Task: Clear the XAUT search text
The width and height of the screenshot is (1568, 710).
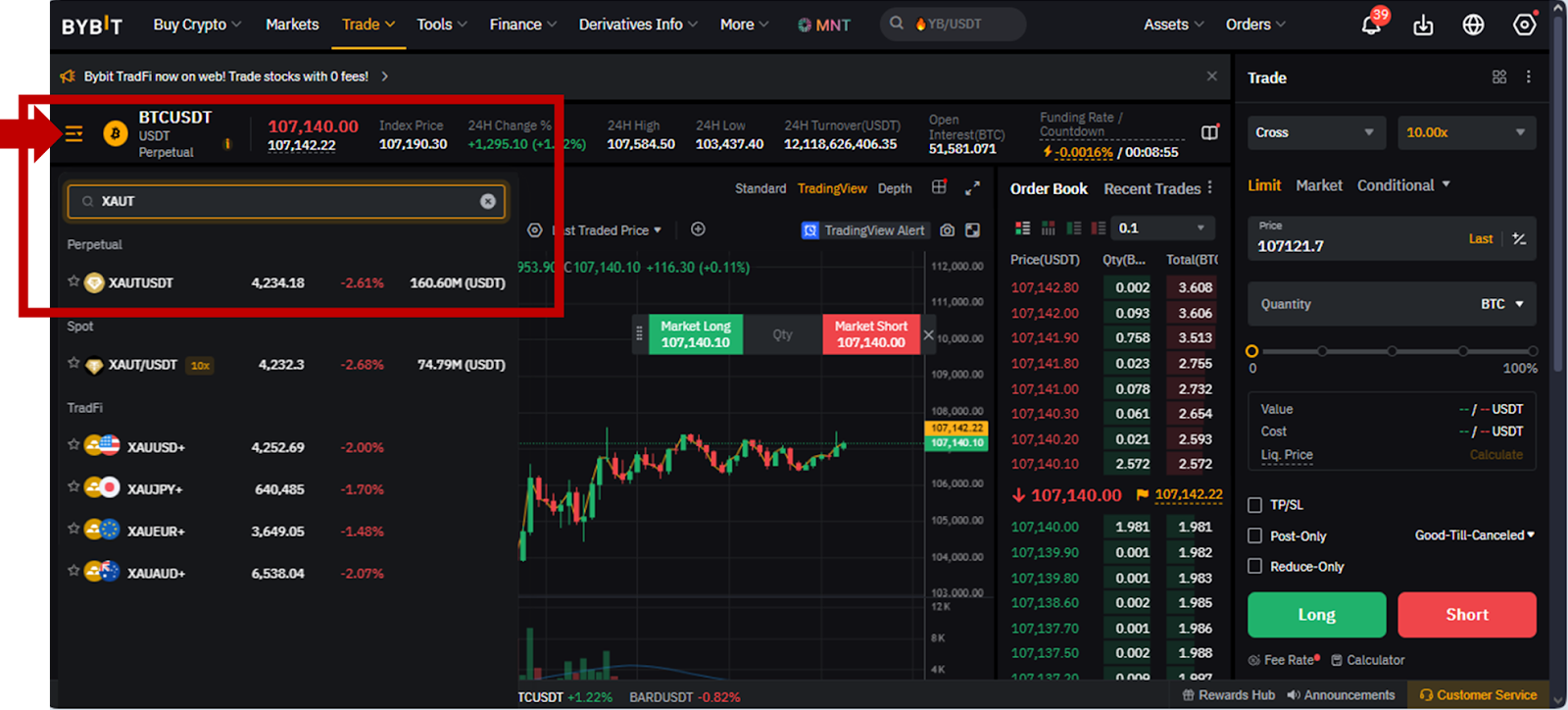Action: (488, 201)
